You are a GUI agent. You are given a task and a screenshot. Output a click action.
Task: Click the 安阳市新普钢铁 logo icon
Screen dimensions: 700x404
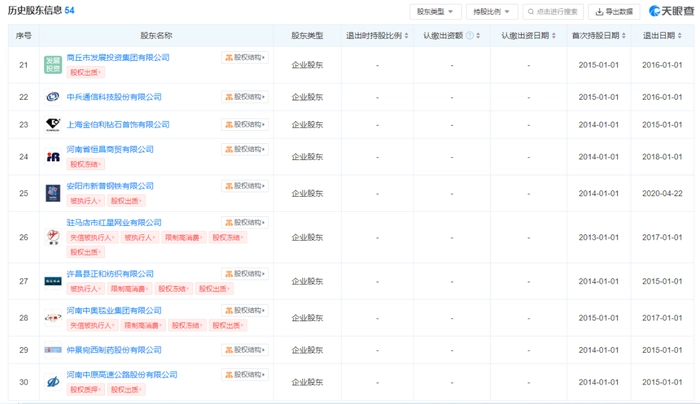click(x=53, y=192)
